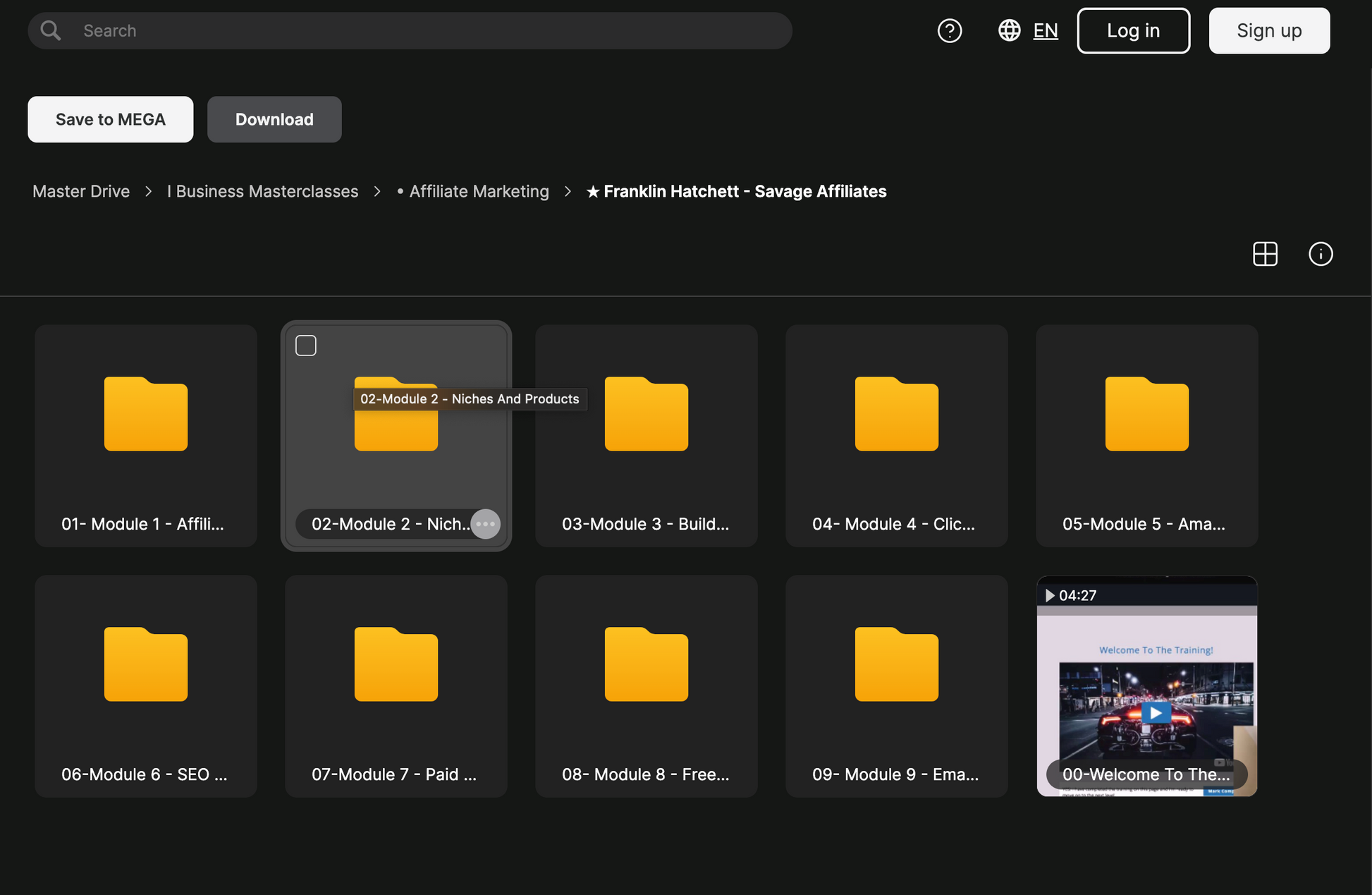Select Franklin Hatchett - Savage Affiliates breadcrumb
The width and height of the screenshot is (1372, 895).
coord(736,191)
